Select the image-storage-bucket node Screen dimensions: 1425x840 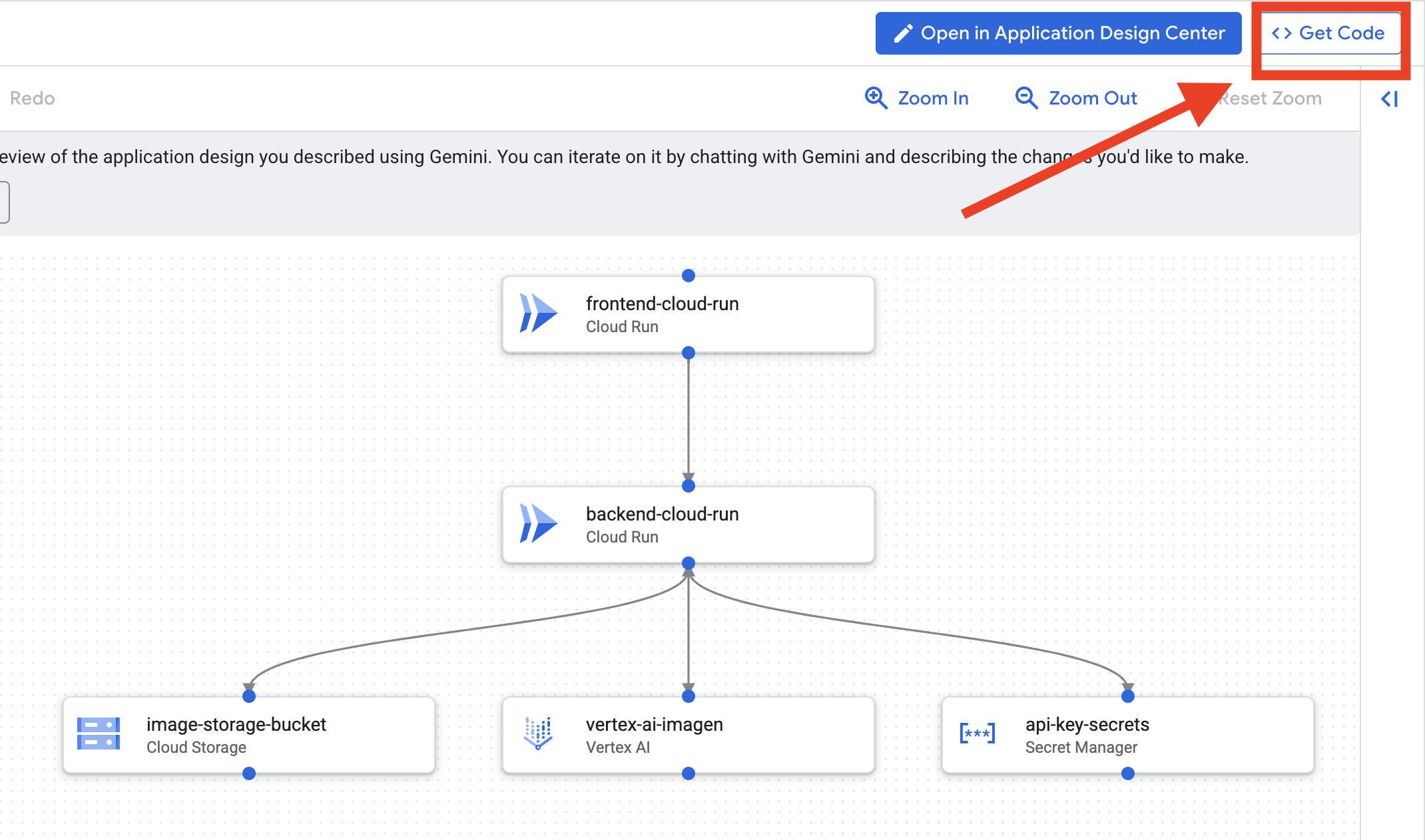pos(249,735)
